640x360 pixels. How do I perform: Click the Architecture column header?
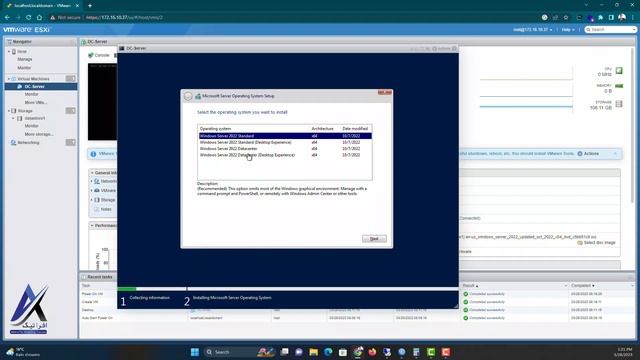(x=322, y=129)
